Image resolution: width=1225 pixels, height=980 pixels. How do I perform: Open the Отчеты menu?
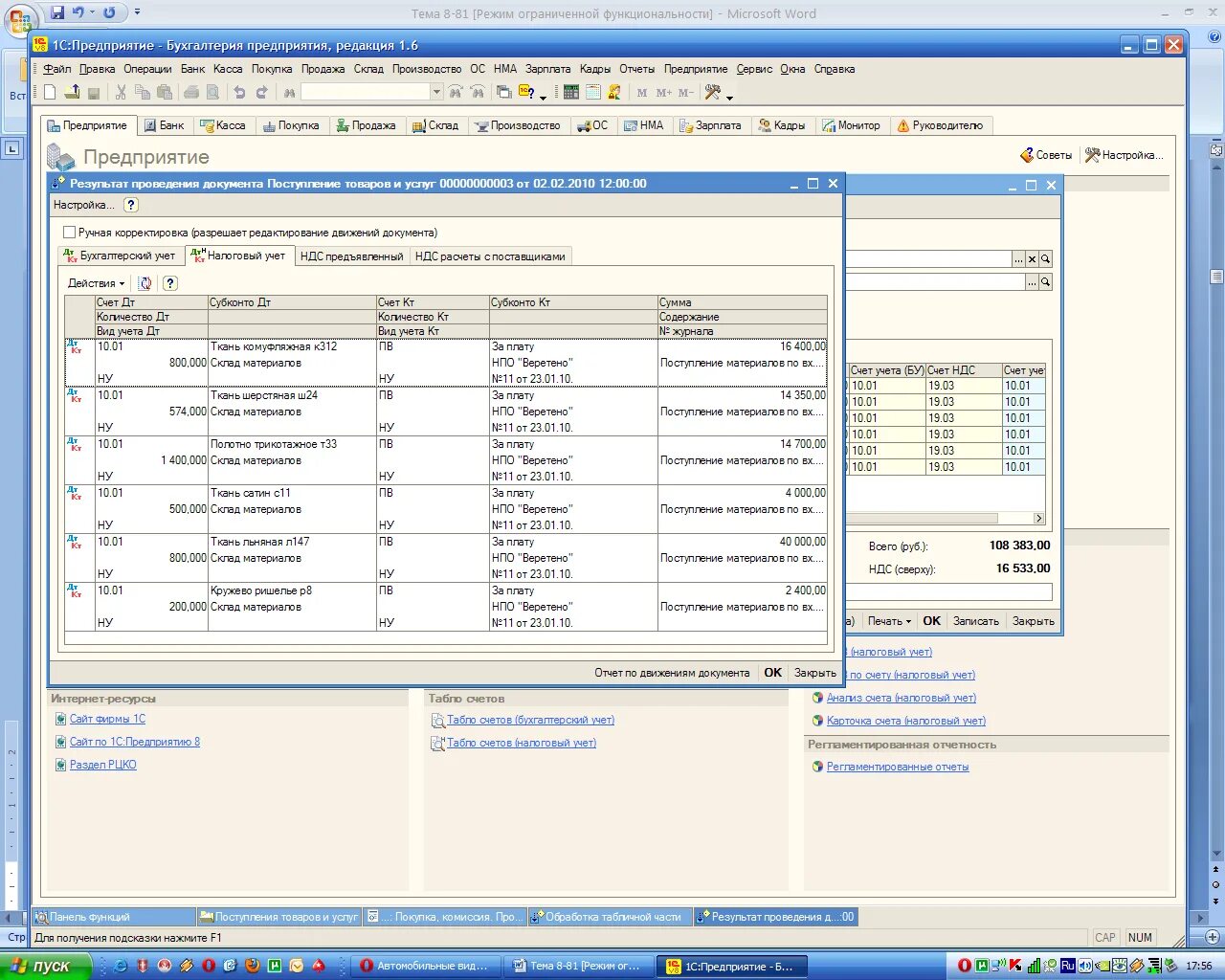click(636, 69)
